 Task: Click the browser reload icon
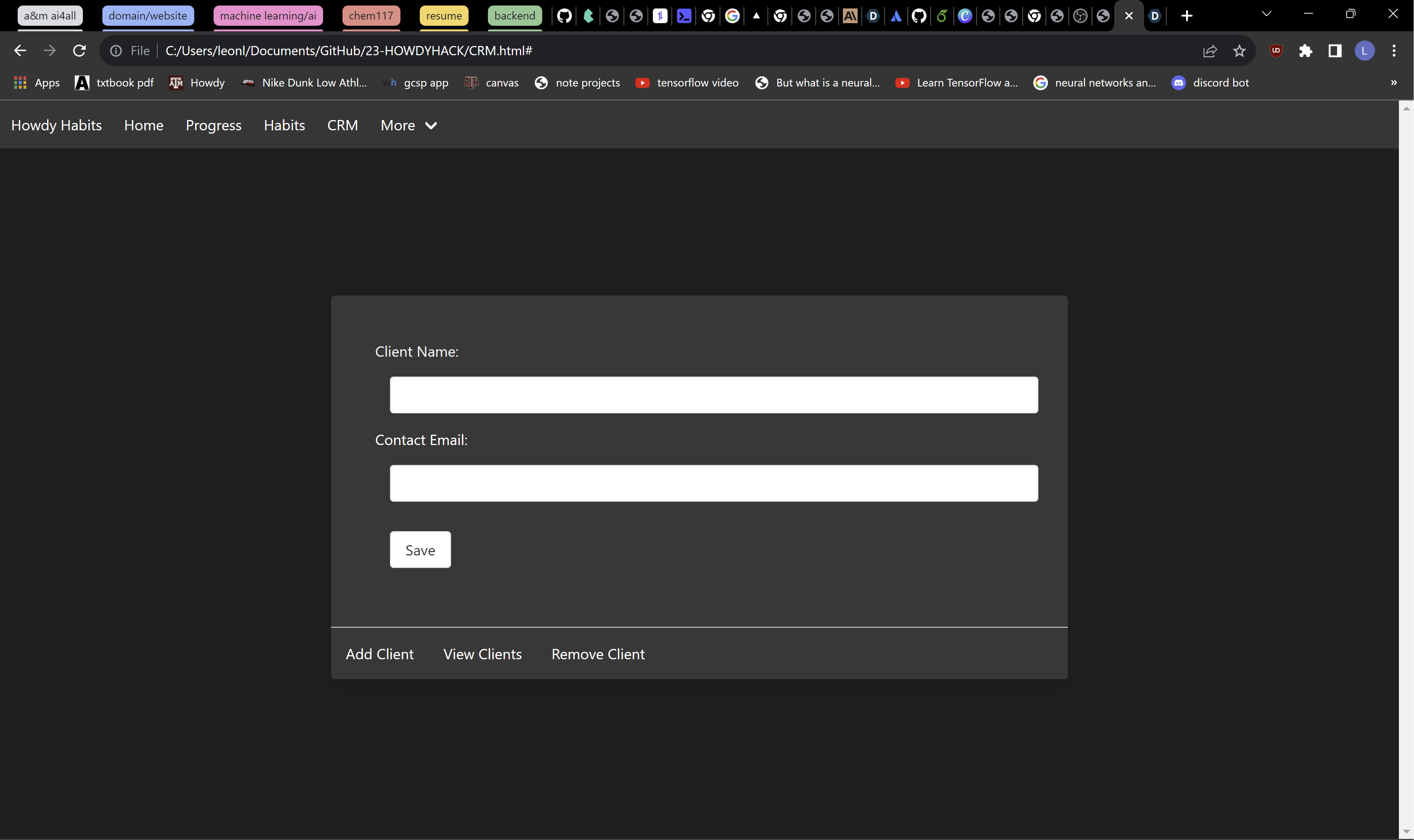click(79, 51)
